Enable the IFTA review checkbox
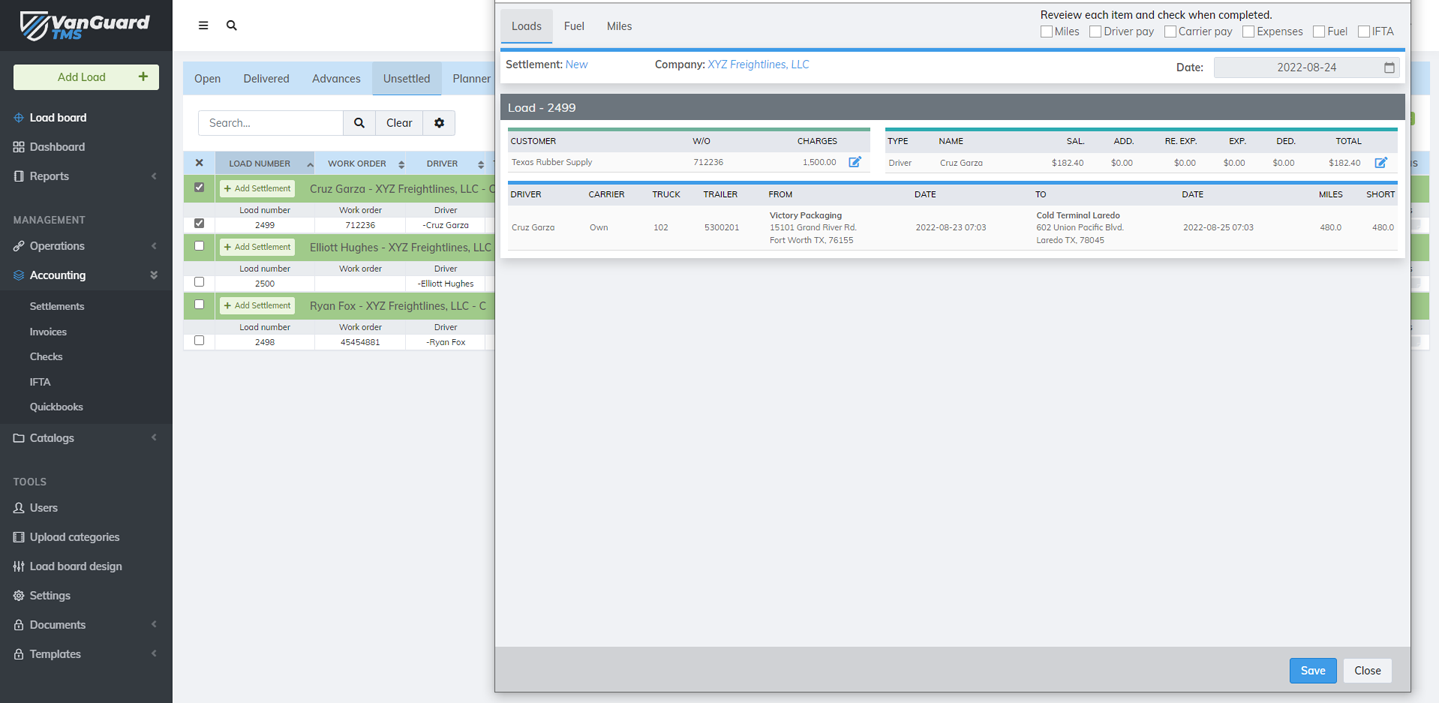 [1363, 32]
